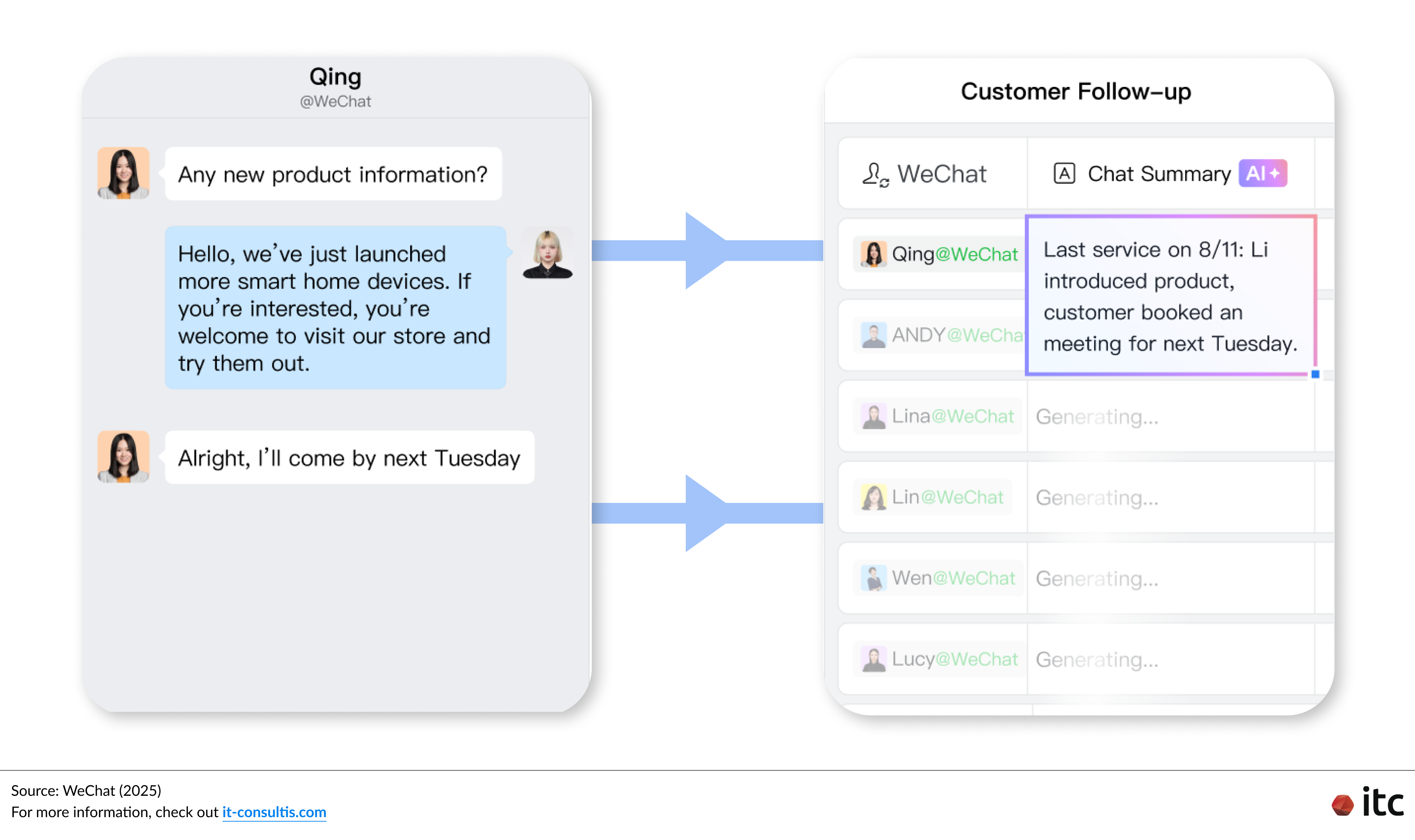
Task: Click the itc logo
Action: pos(1367,803)
